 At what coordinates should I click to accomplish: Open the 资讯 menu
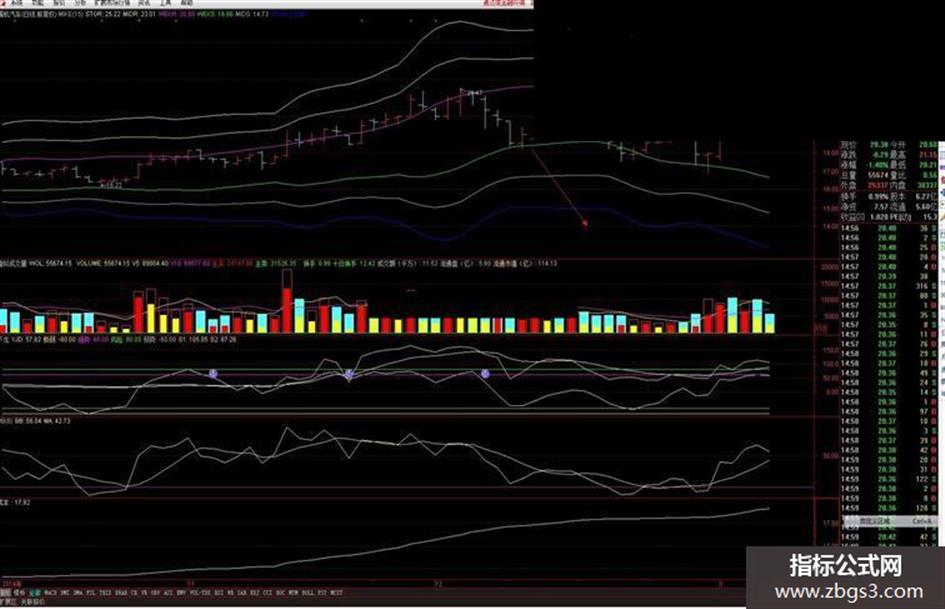[144, 3]
